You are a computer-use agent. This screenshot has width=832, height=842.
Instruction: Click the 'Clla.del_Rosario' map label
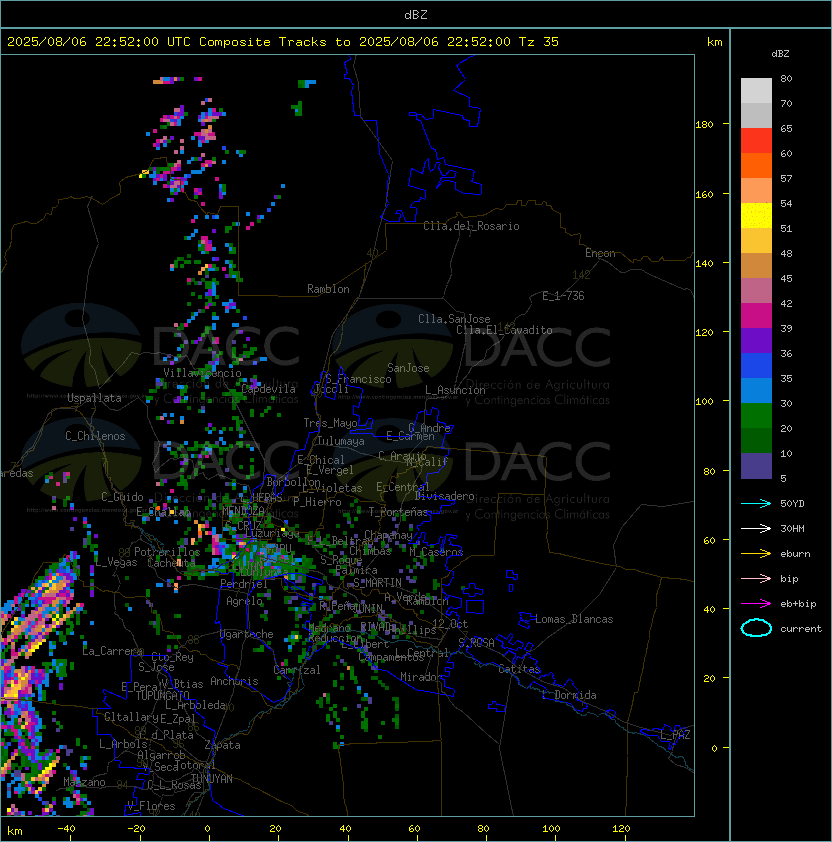pos(471,227)
